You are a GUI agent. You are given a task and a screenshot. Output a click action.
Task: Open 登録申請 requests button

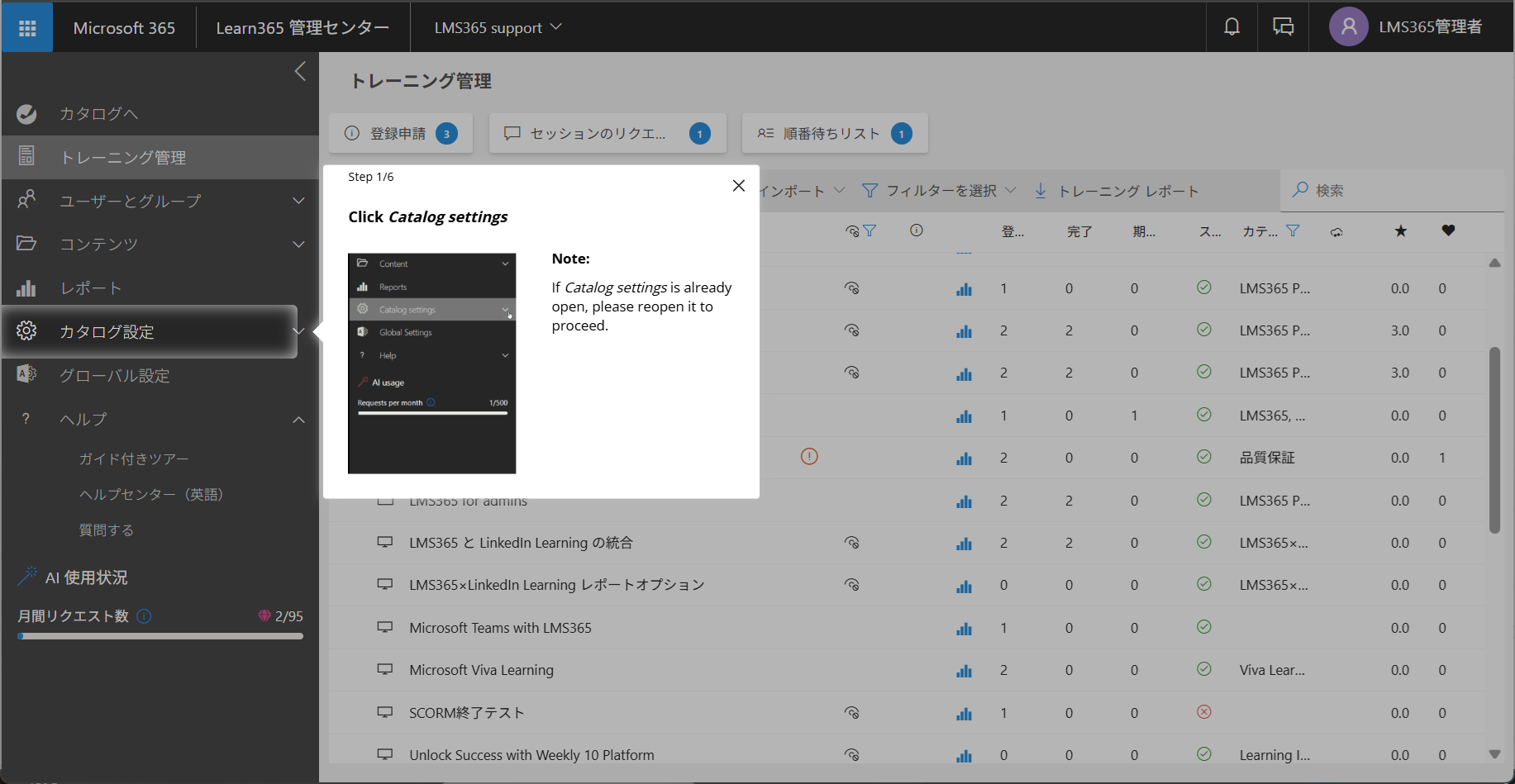tap(401, 133)
